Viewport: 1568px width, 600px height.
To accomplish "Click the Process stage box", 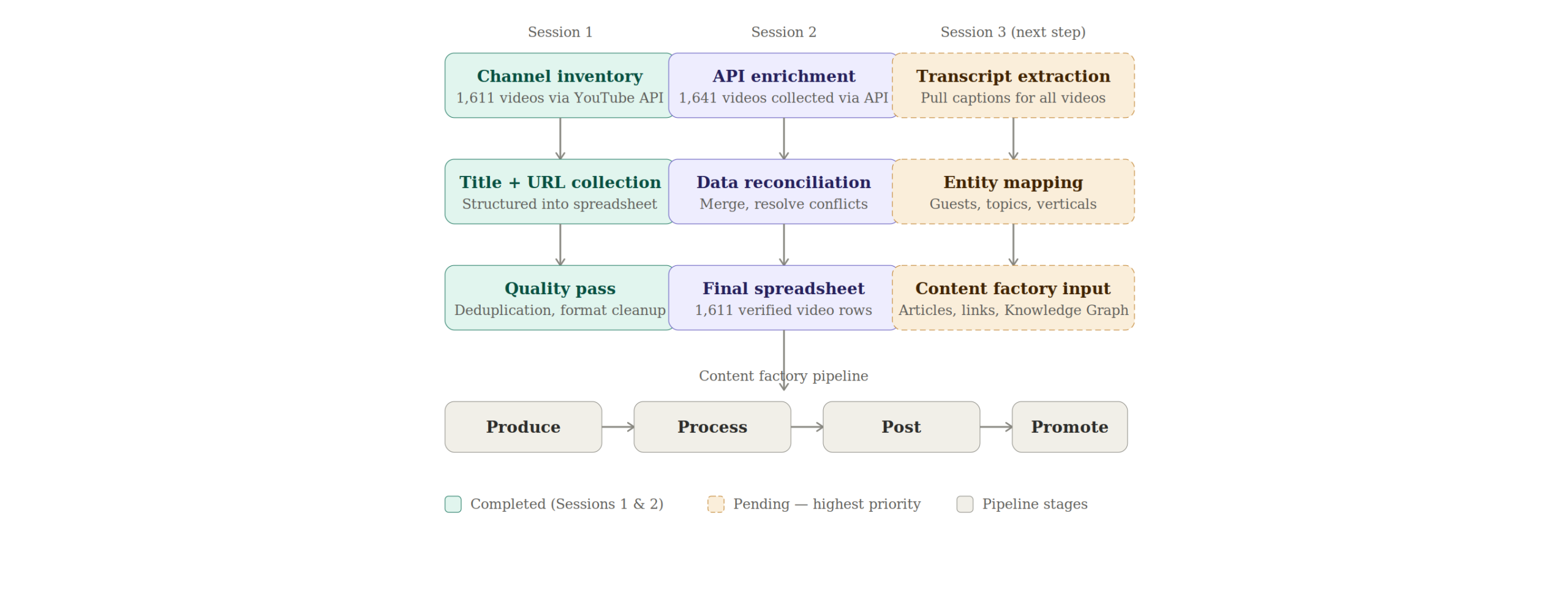I will point(712,427).
